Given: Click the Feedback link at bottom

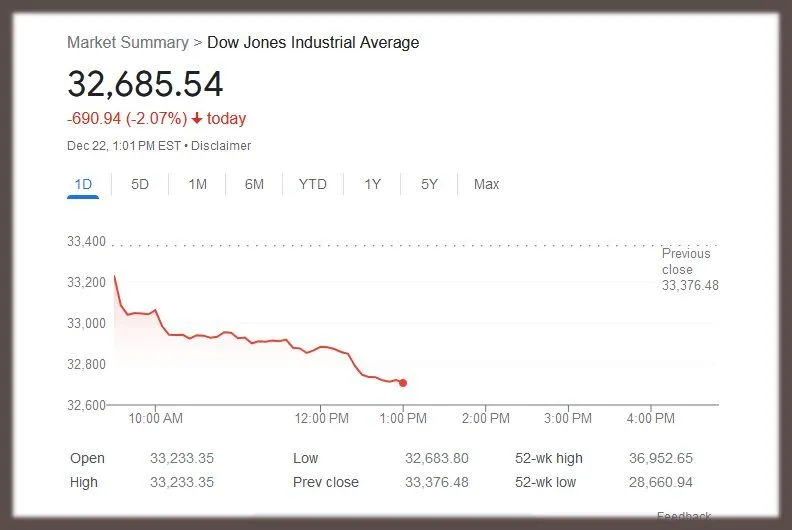Looking at the screenshot, I should coord(684,517).
